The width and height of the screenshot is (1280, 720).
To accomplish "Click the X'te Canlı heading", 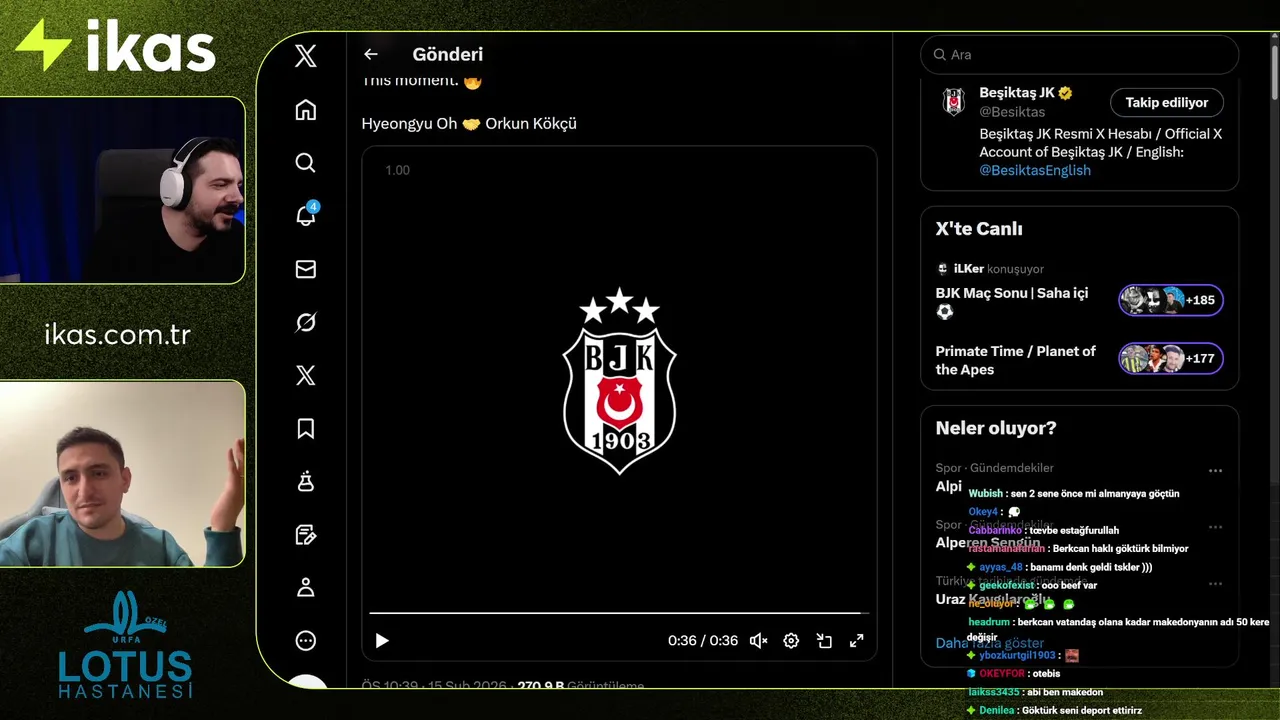I will pos(979,229).
